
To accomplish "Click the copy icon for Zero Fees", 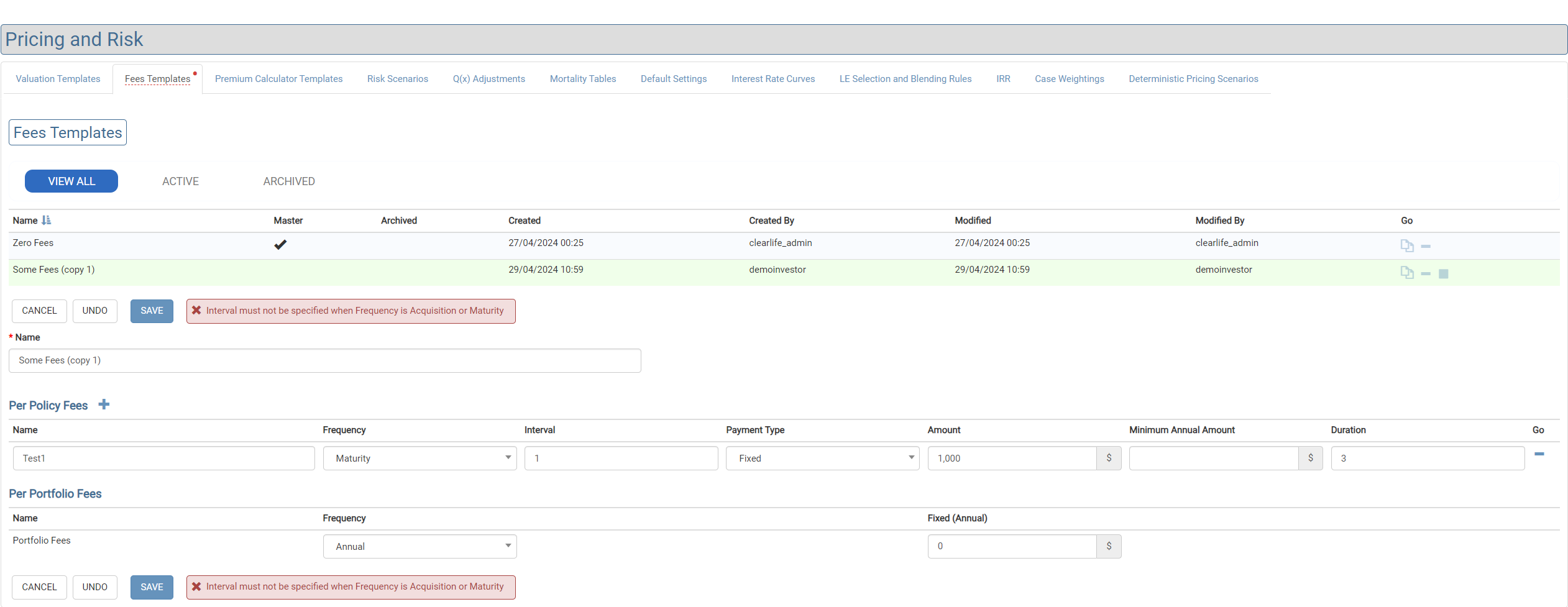I will (x=1406, y=246).
